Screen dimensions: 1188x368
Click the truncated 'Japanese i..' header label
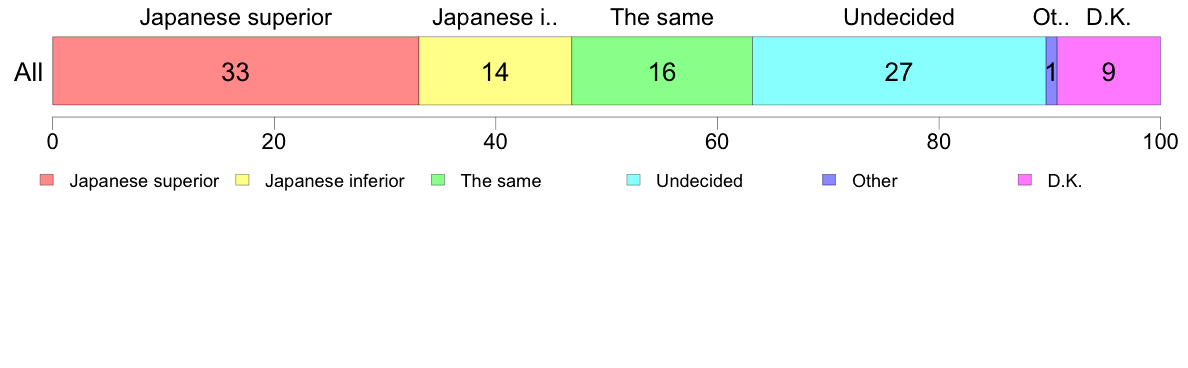[x=495, y=18]
